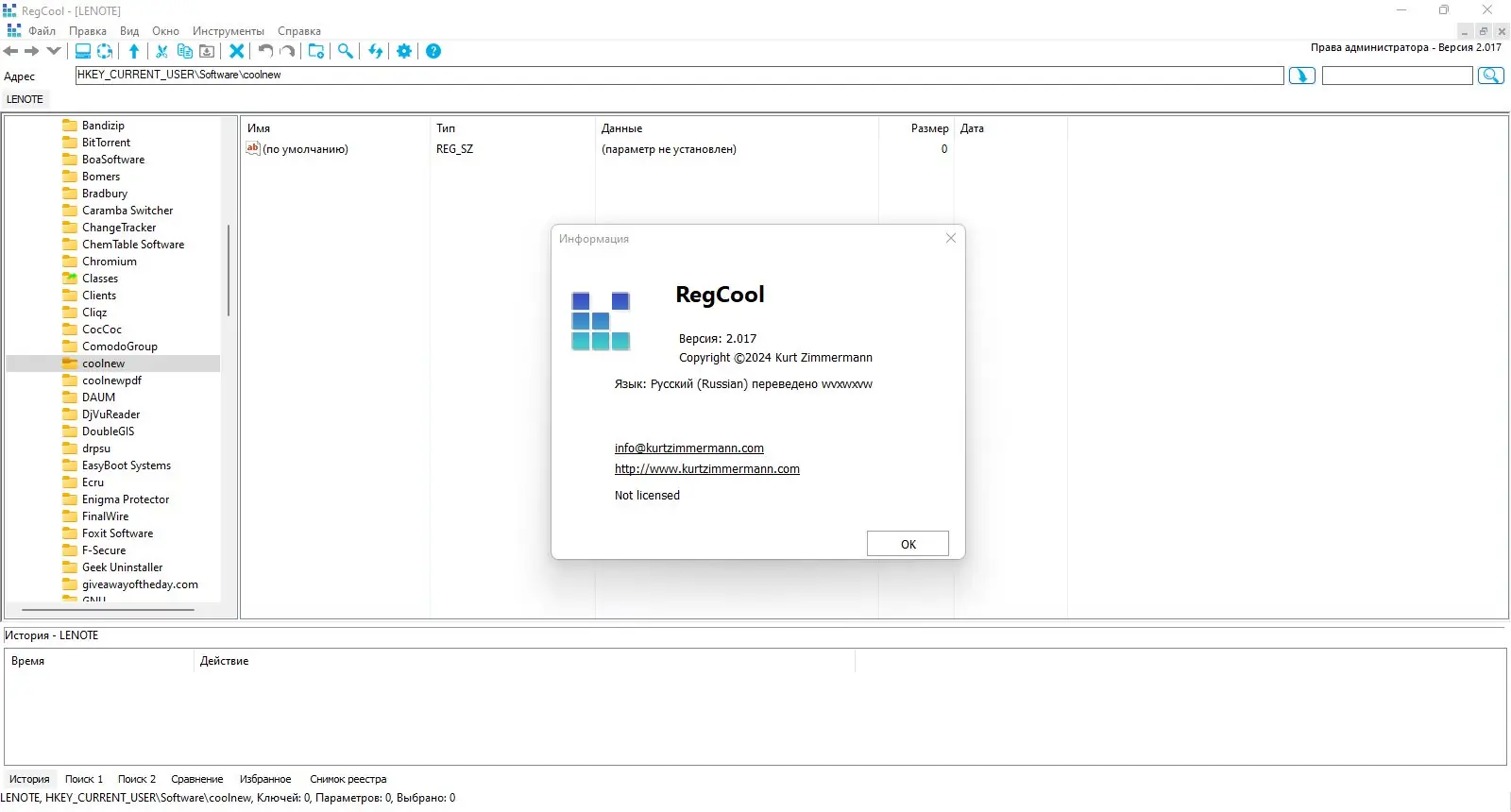Click the registry tree vertical scrollbar
This screenshot has height=812, width=1511.
coord(229,269)
